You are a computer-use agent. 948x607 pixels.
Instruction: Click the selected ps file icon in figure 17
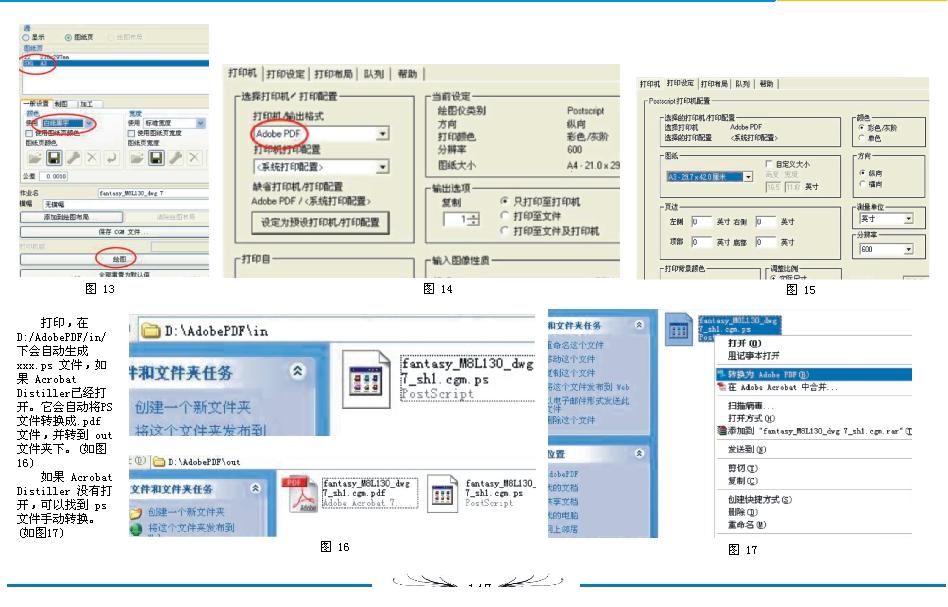(678, 329)
